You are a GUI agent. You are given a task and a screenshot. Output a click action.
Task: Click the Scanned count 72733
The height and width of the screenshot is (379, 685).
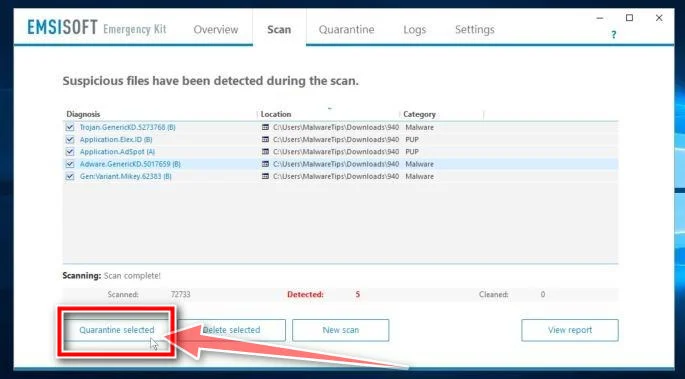(x=180, y=294)
